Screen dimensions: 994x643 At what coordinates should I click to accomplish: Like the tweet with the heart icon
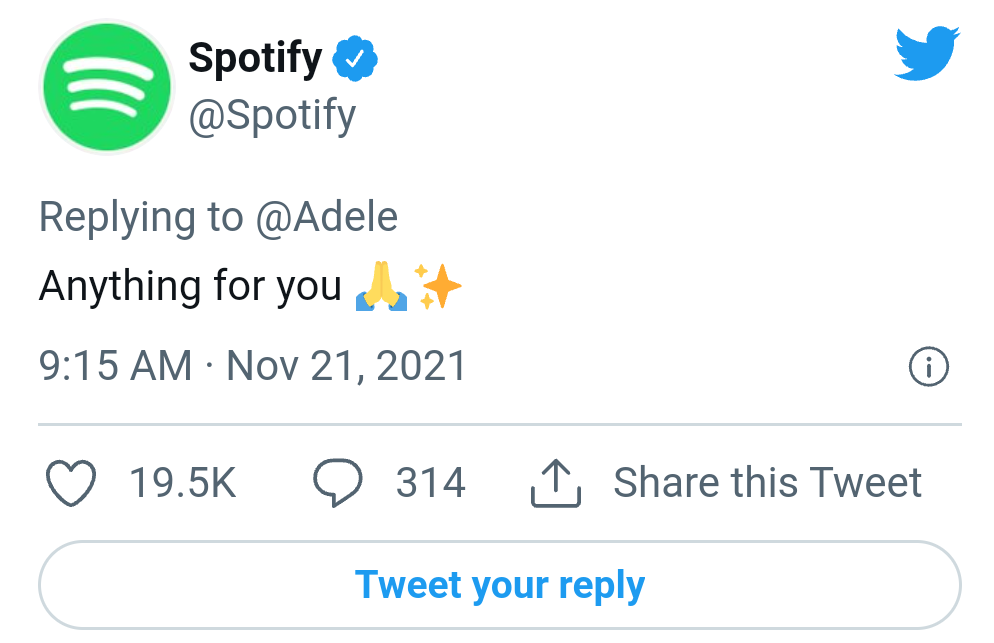tap(71, 484)
